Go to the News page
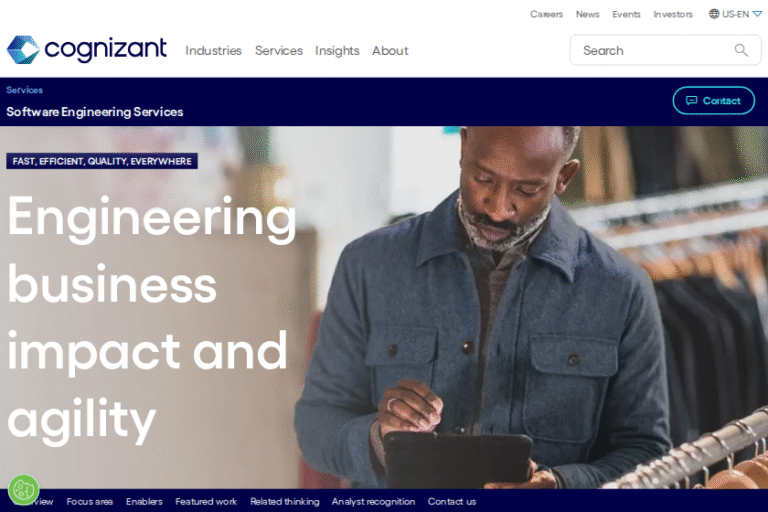The height and width of the screenshot is (512, 768). click(587, 14)
